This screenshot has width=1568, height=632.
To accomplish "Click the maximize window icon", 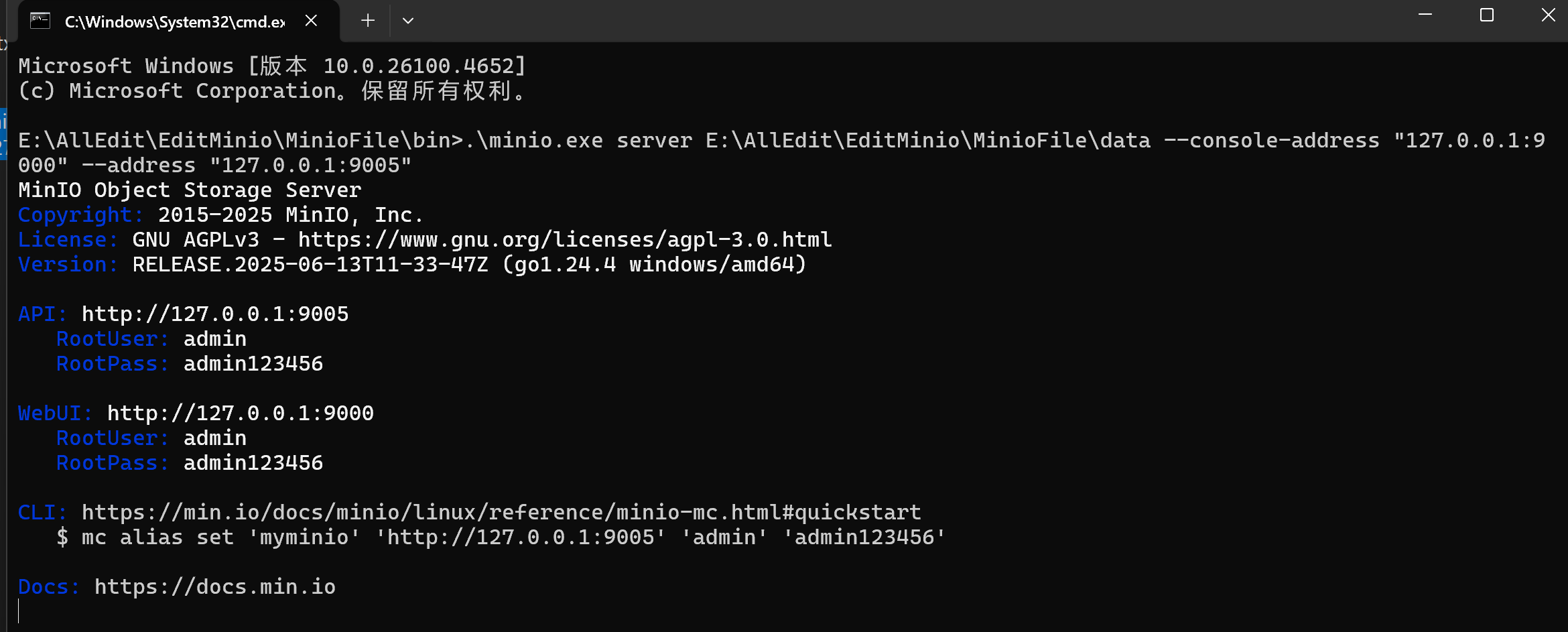I will pyautogui.click(x=1486, y=15).
